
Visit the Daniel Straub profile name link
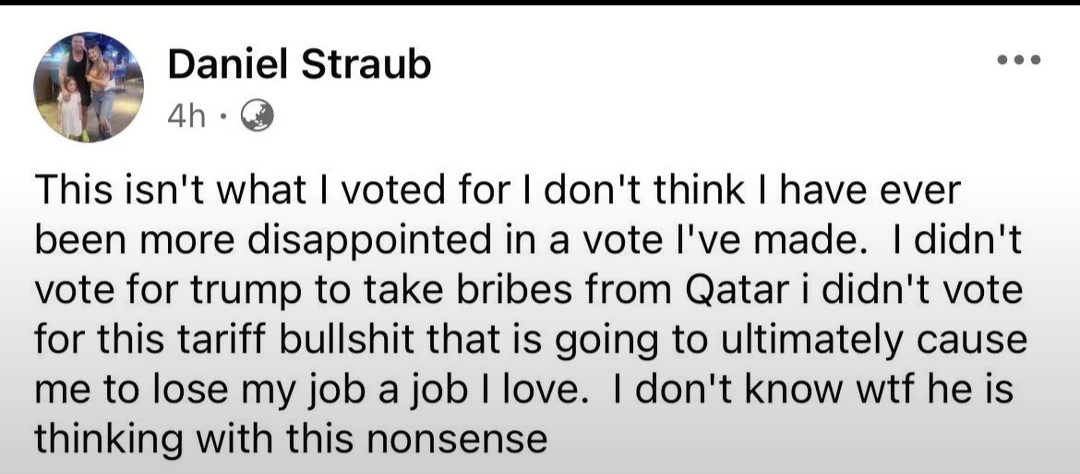point(299,65)
